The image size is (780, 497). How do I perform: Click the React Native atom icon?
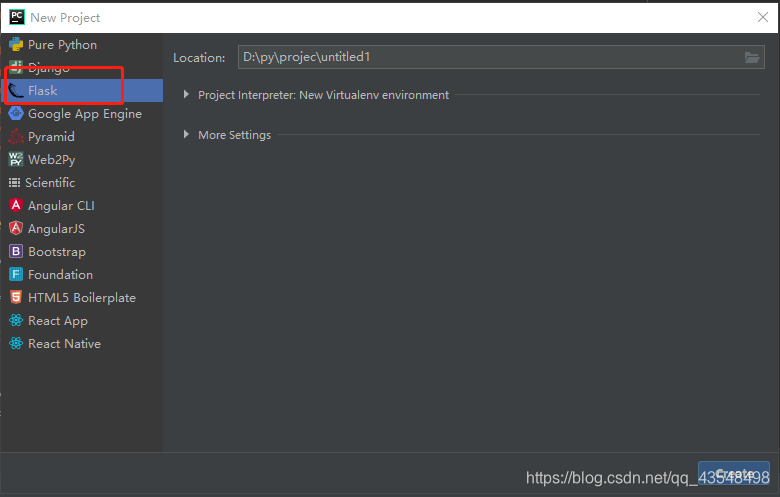tap(16, 343)
